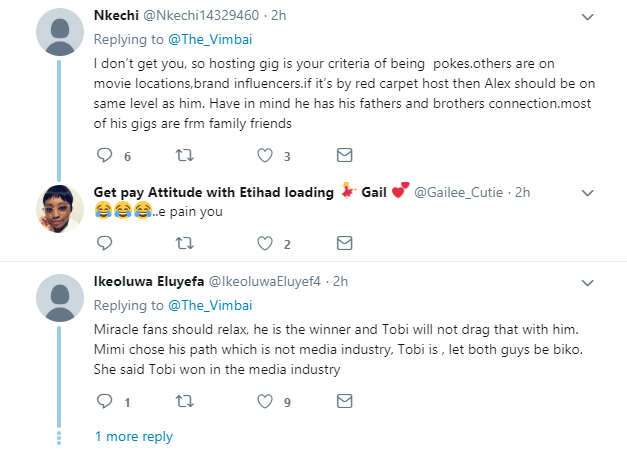Open Nkechi's default avatar
This screenshot has height=454, width=627.
(59, 35)
